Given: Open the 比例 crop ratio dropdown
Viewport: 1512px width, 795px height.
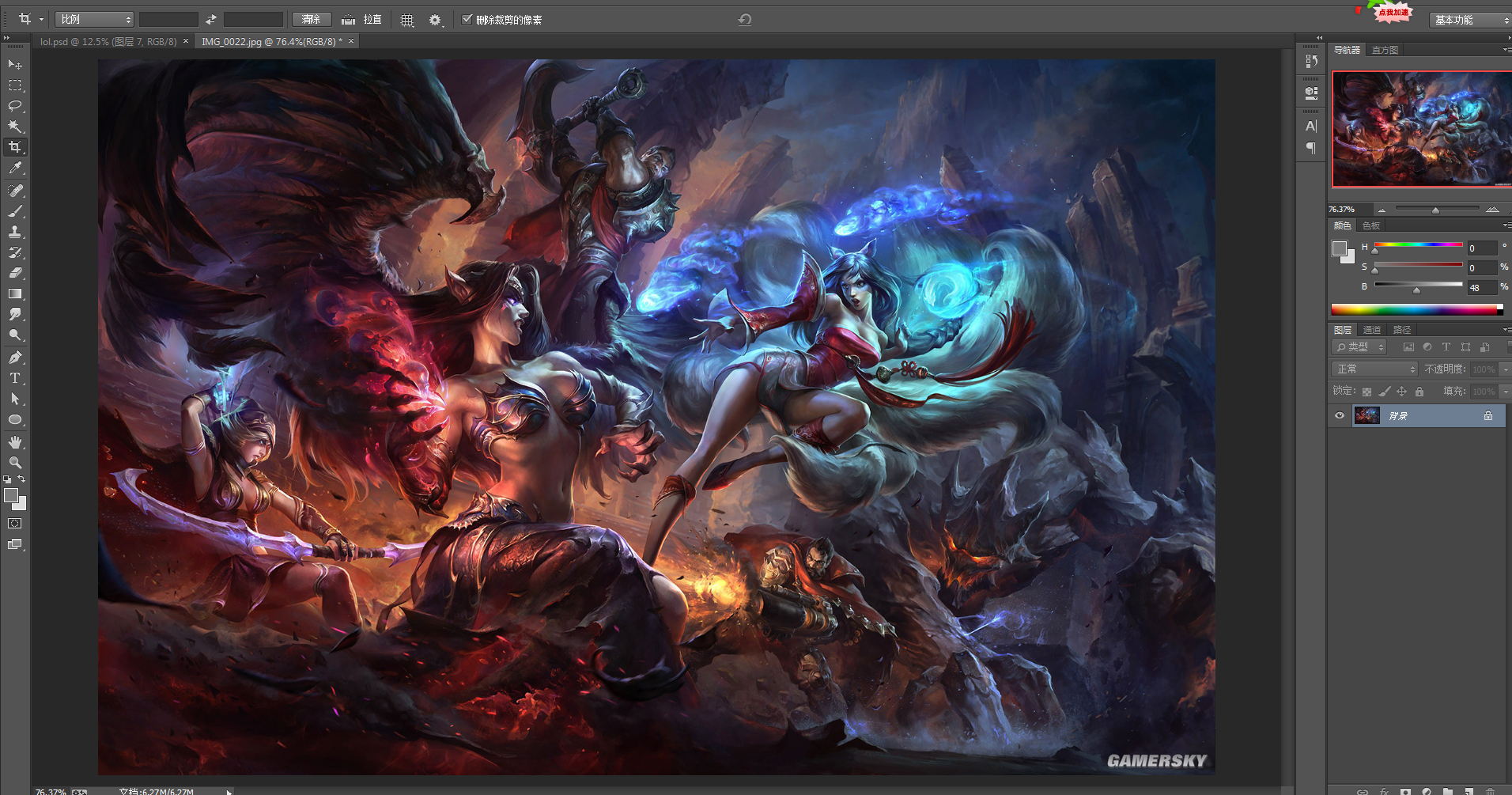Looking at the screenshot, I should pyautogui.click(x=94, y=19).
